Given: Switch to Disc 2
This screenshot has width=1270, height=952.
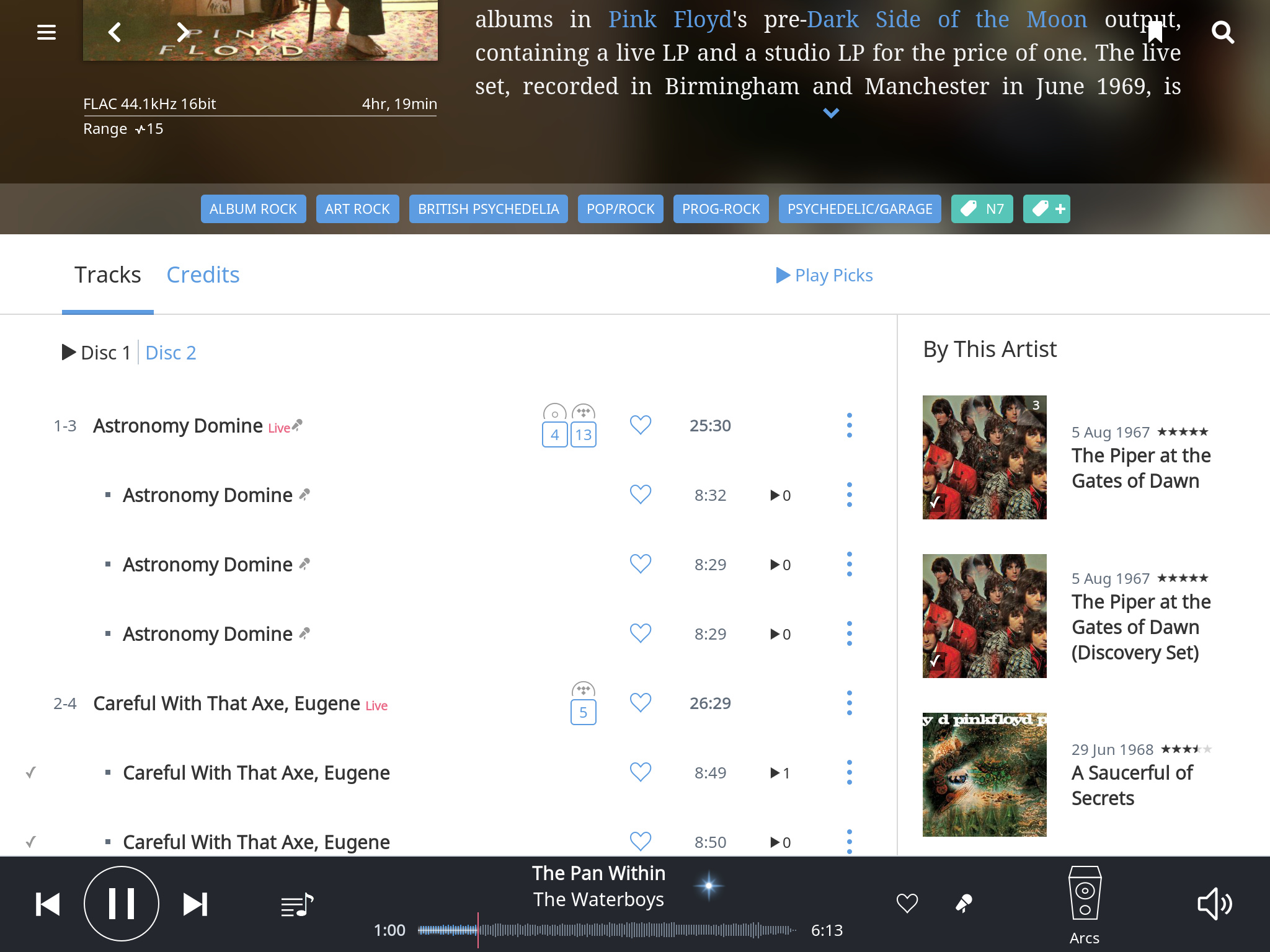Looking at the screenshot, I should pyautogui.click(x=171, y=353).
